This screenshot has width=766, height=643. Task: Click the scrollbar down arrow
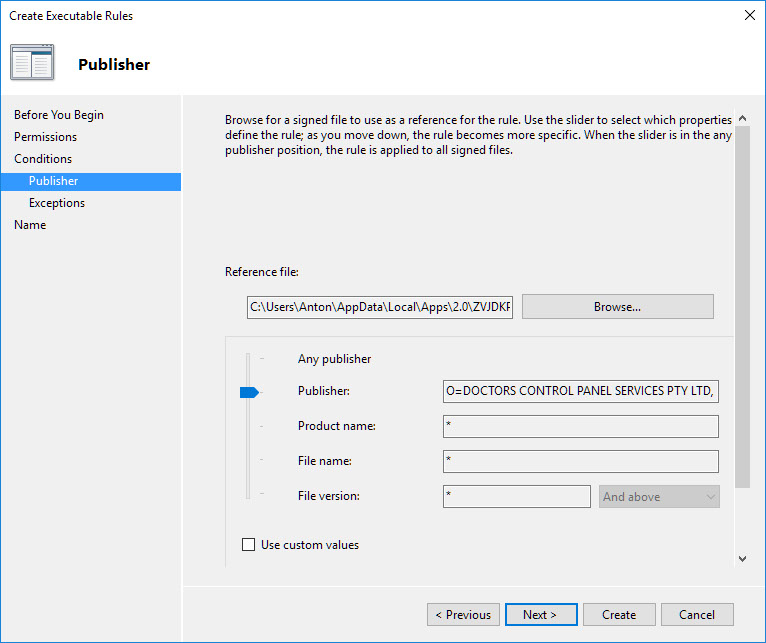(742, 559)
